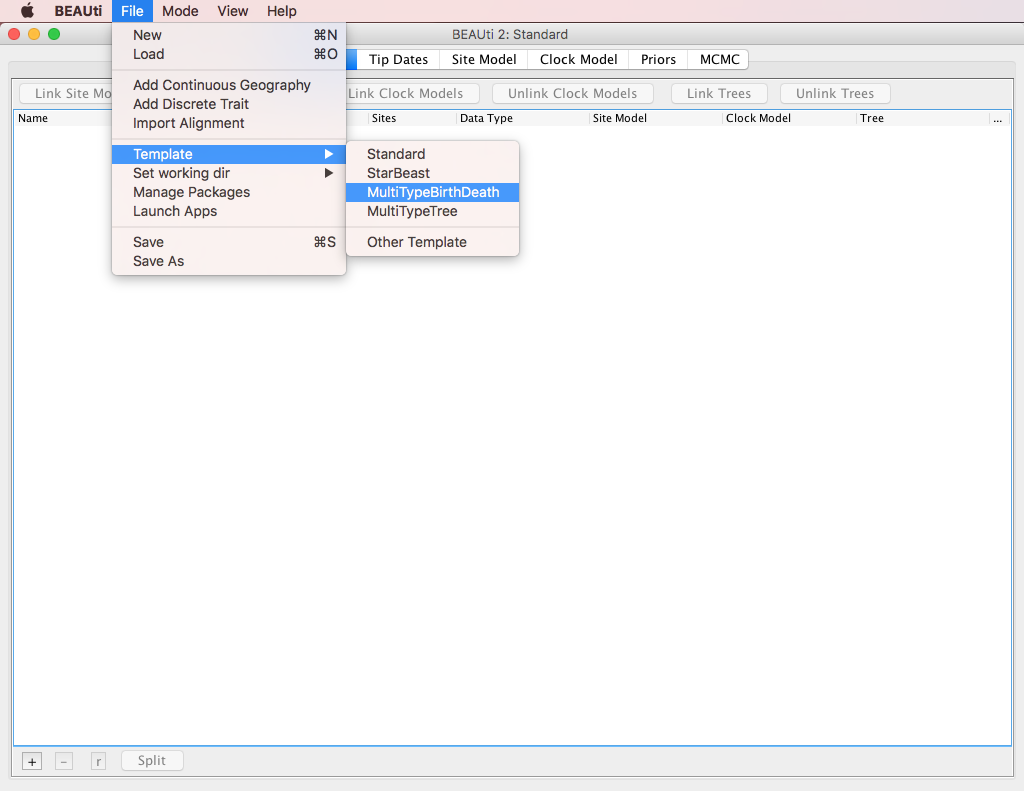Choose Other Template
The width and height of the screenshot is (1024, 791).
pyautogui.click(x=432, y=242)
